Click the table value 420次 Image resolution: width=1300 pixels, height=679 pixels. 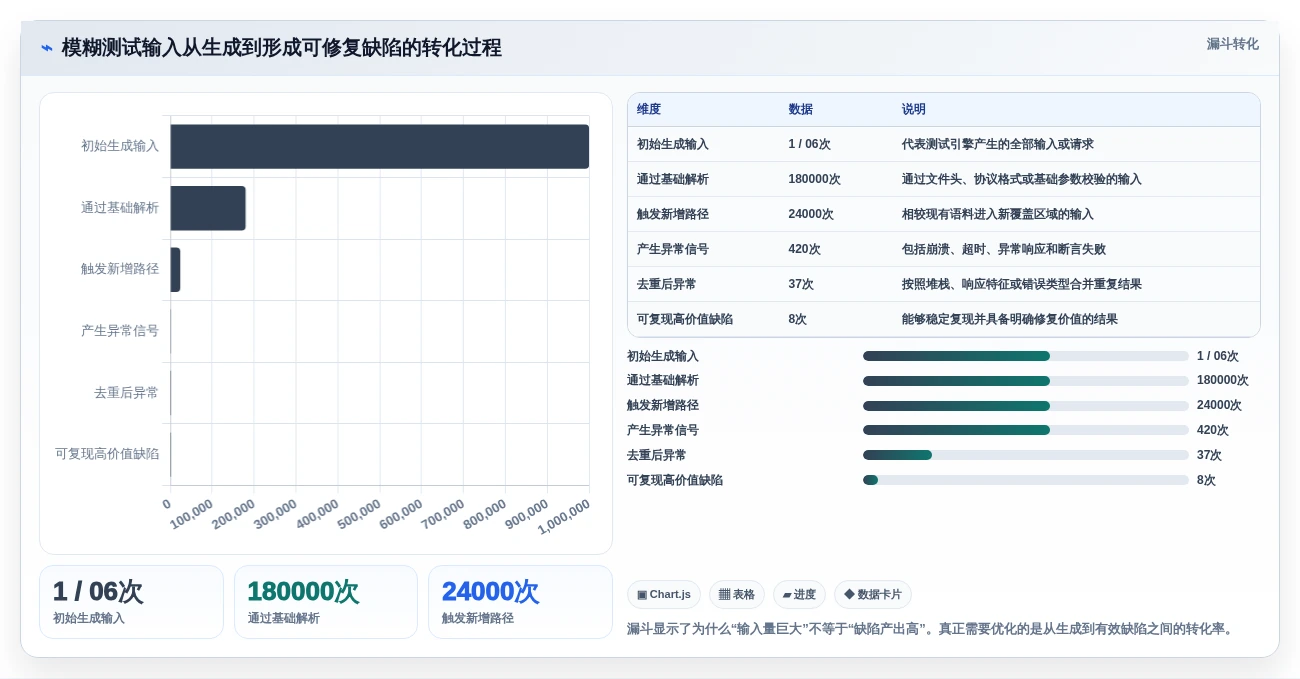(x=804, y=249)
